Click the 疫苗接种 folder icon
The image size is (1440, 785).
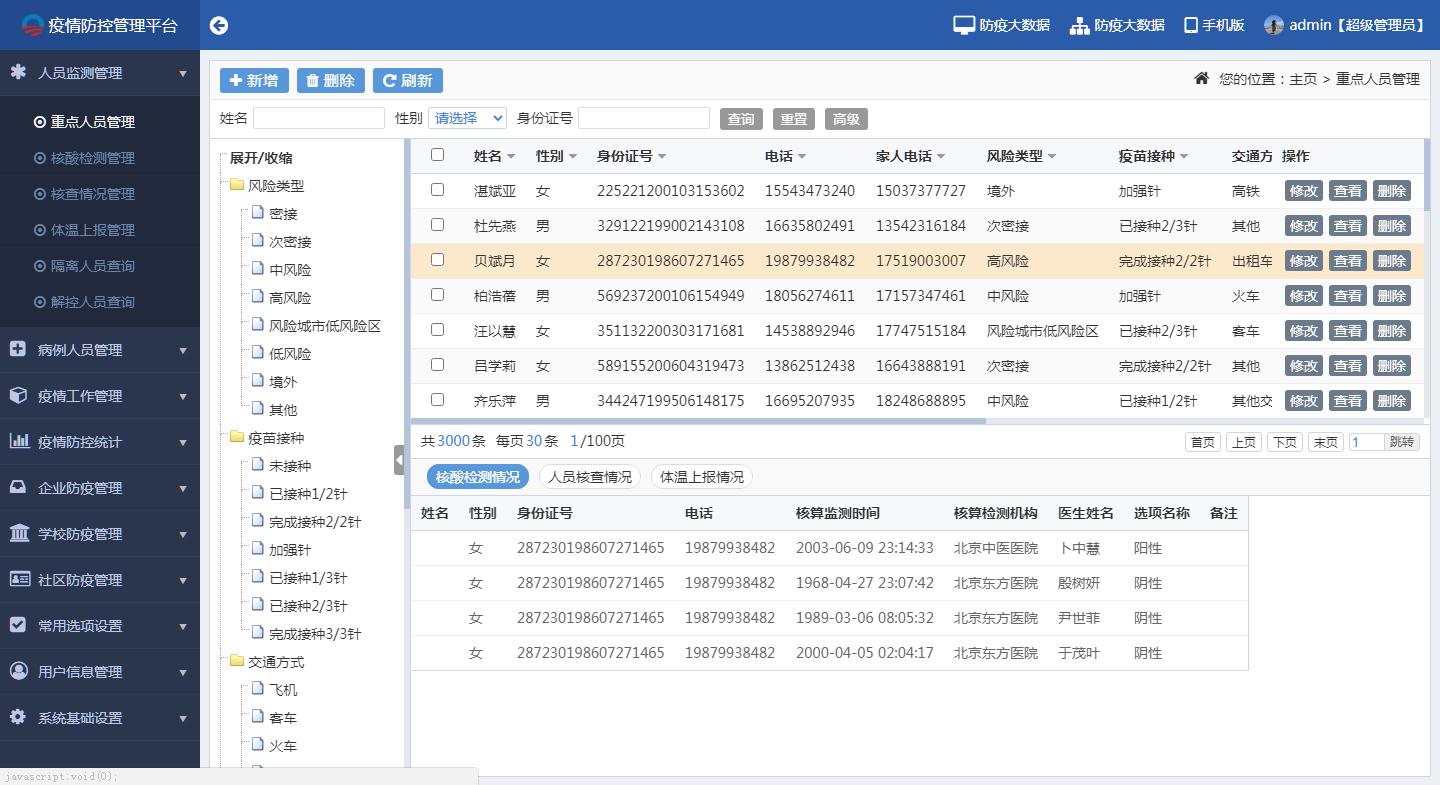point(237,437)
